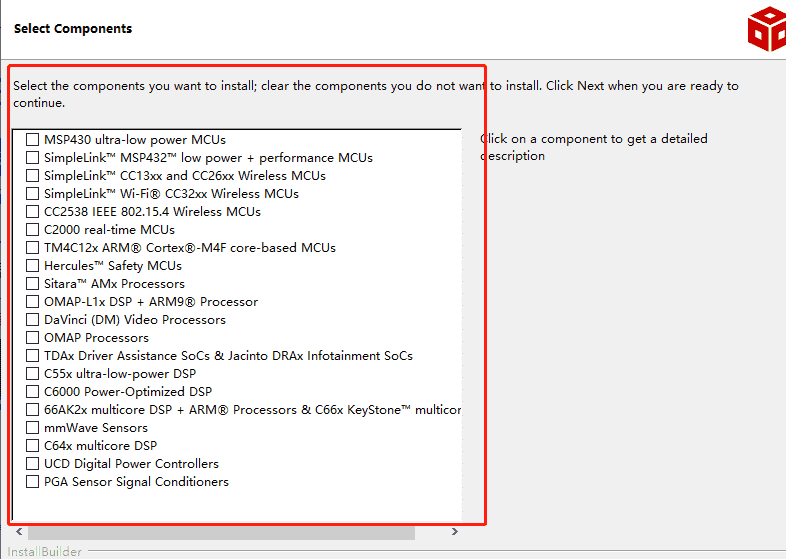Tick SimpleLink CC13xx and CC26xx Wireless MCUs
This screenshot has height=559, width=786.
pyautogui.click(x=33, y=175)
